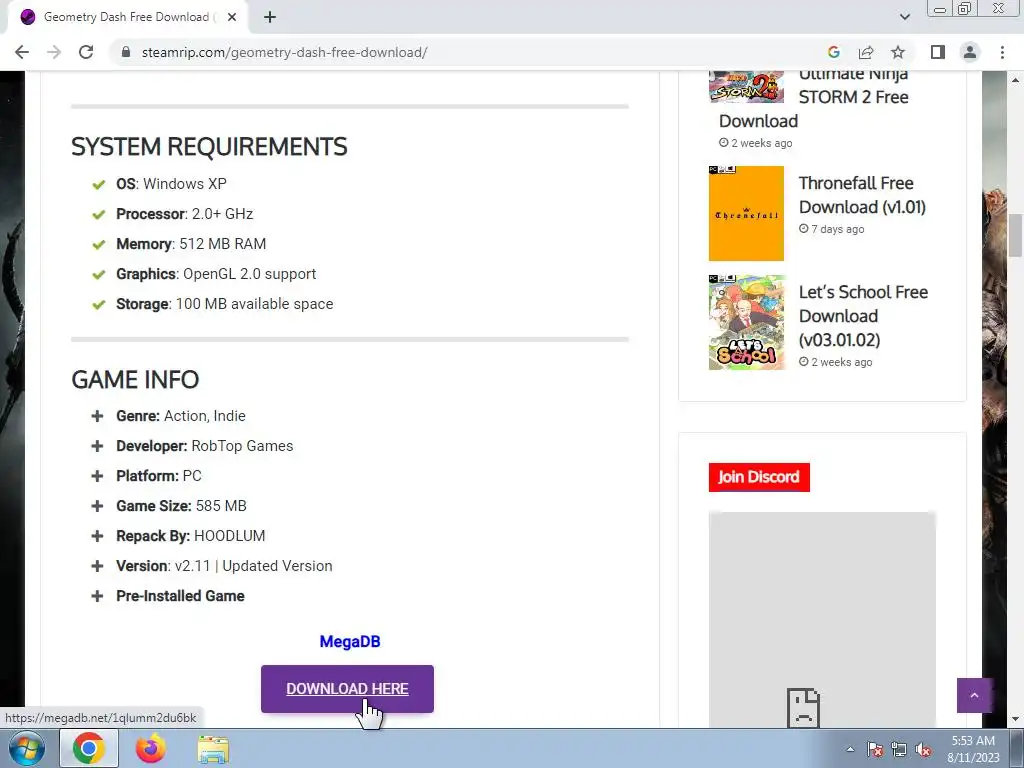Click the broken page icon in Discord widget
The image size is (1024, 768).
tap(803, 707)
